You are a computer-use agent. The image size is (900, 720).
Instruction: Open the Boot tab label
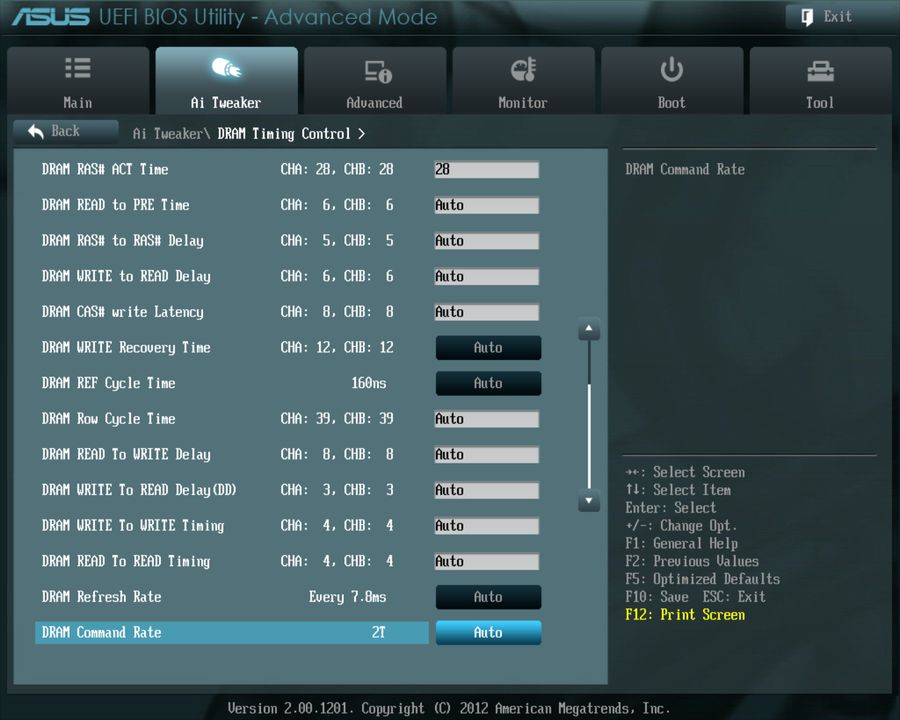[x=671, y=103]
